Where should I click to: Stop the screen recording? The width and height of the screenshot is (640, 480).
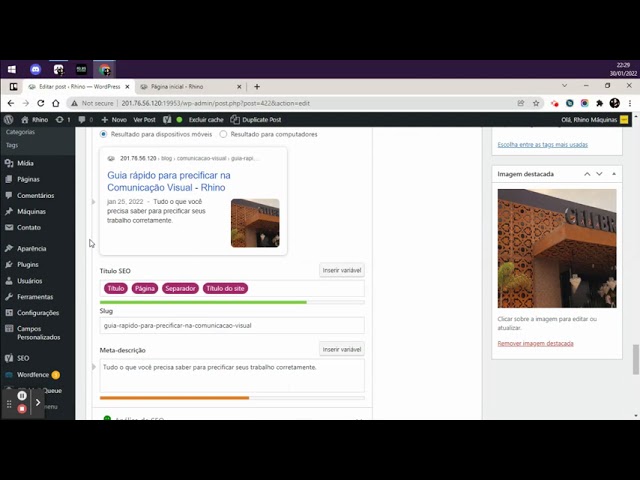point(22,409)
